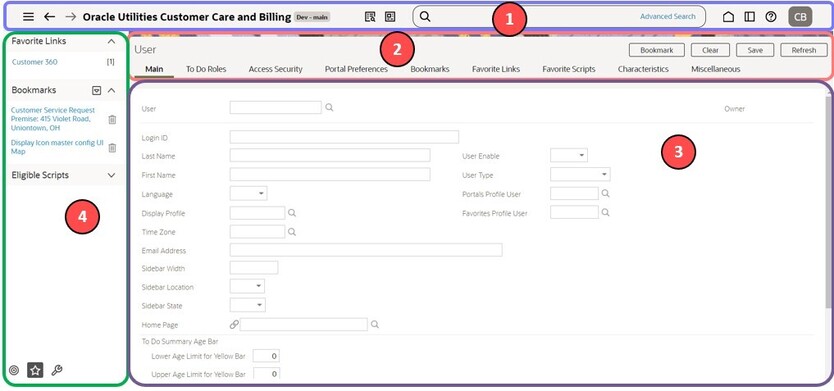Go back with the left arrow

point(49,16)
